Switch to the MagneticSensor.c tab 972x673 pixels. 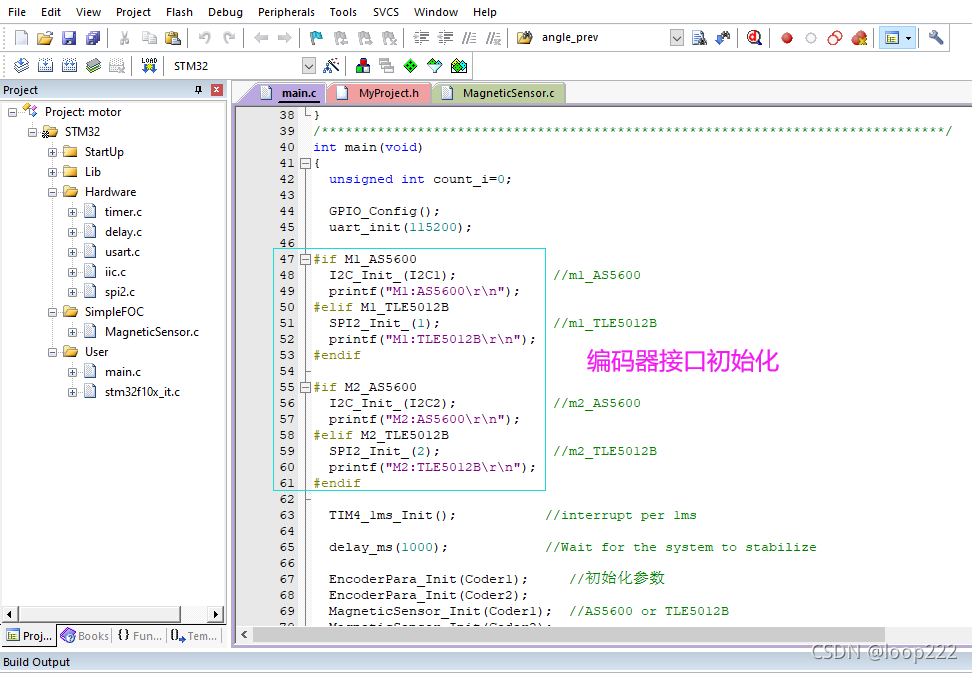[499, 93]
